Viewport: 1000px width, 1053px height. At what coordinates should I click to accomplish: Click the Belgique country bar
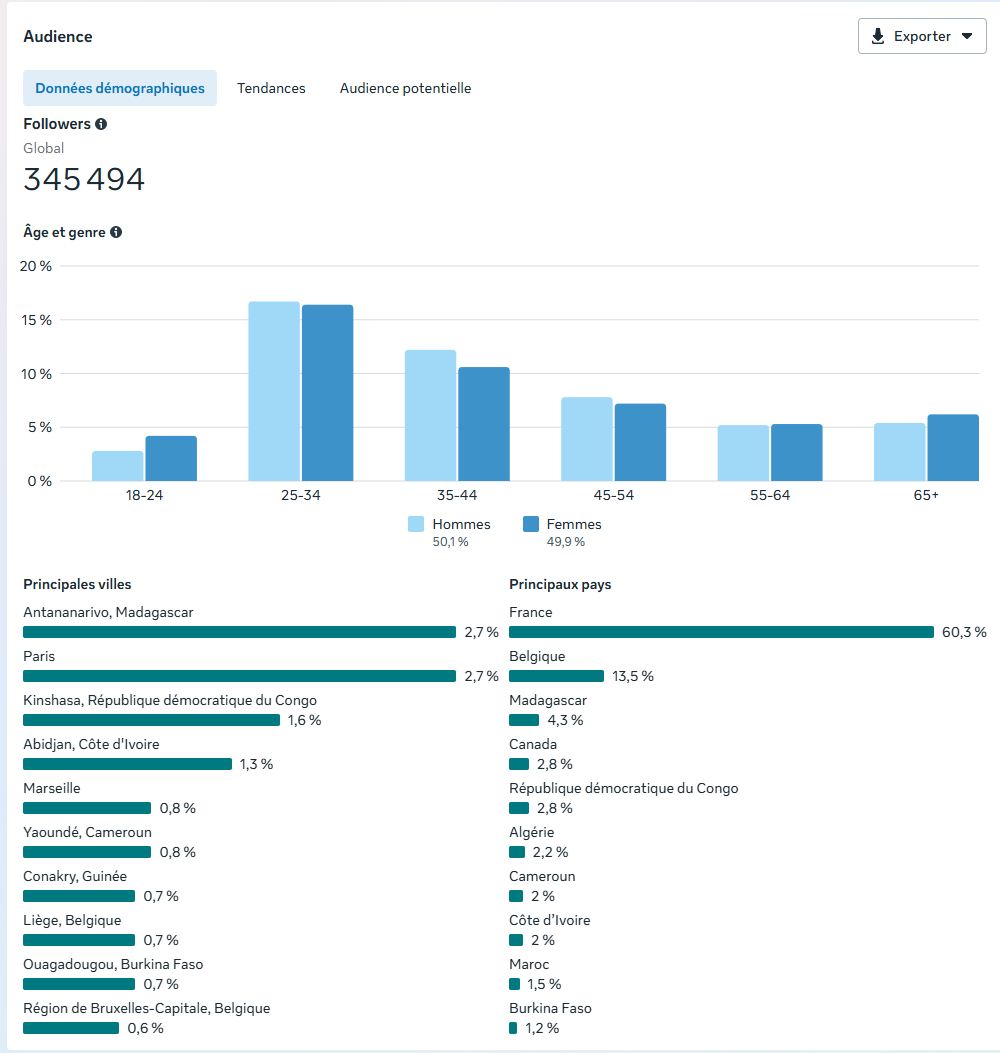556,676
